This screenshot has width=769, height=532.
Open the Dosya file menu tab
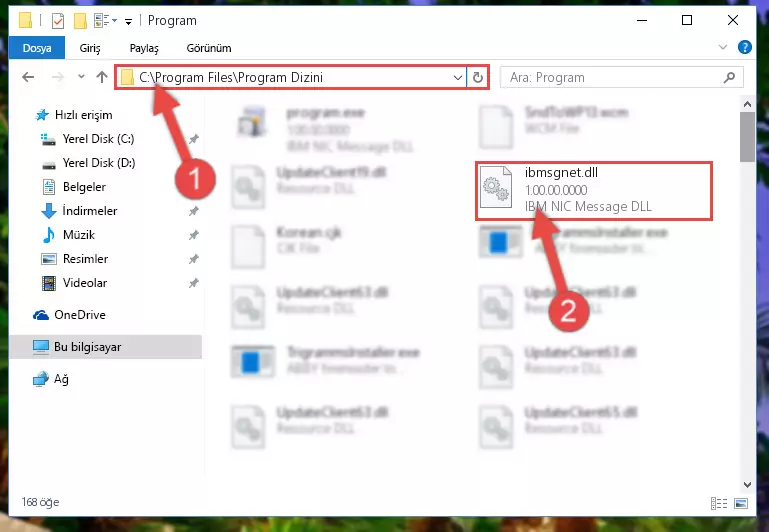(37, 48)
